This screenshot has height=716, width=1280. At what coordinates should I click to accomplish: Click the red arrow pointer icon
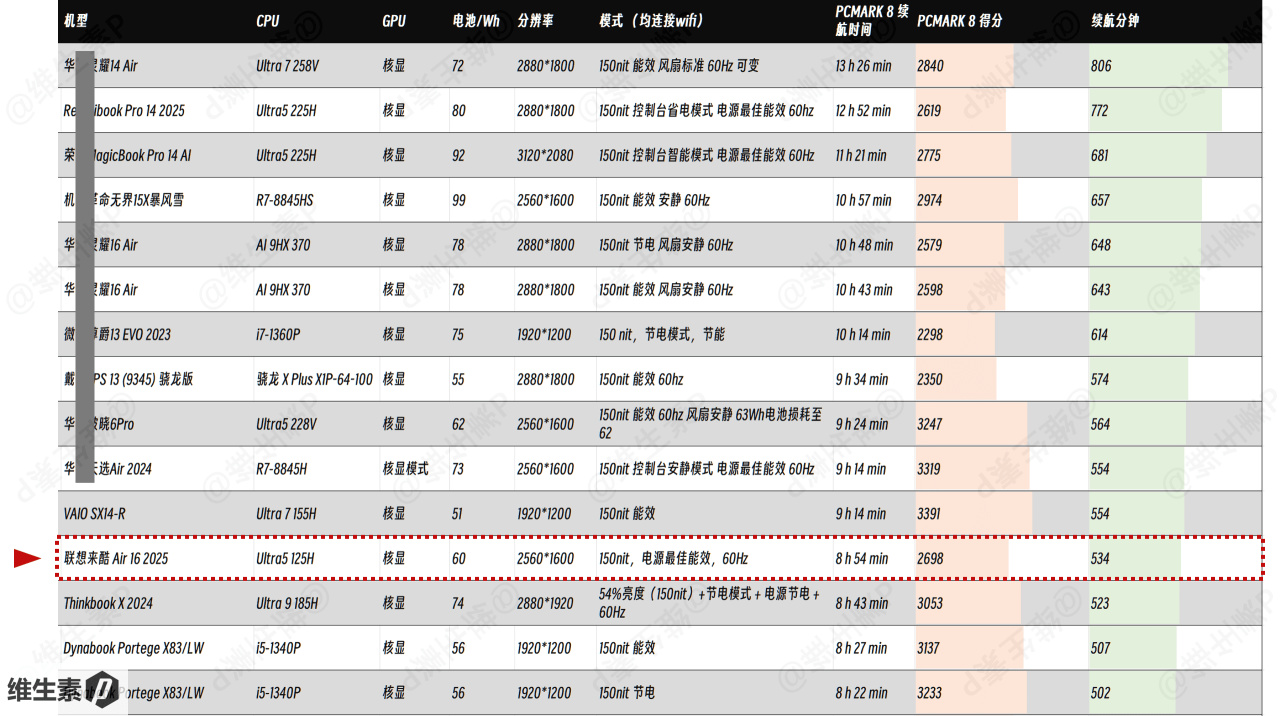[x=26, y=558]
